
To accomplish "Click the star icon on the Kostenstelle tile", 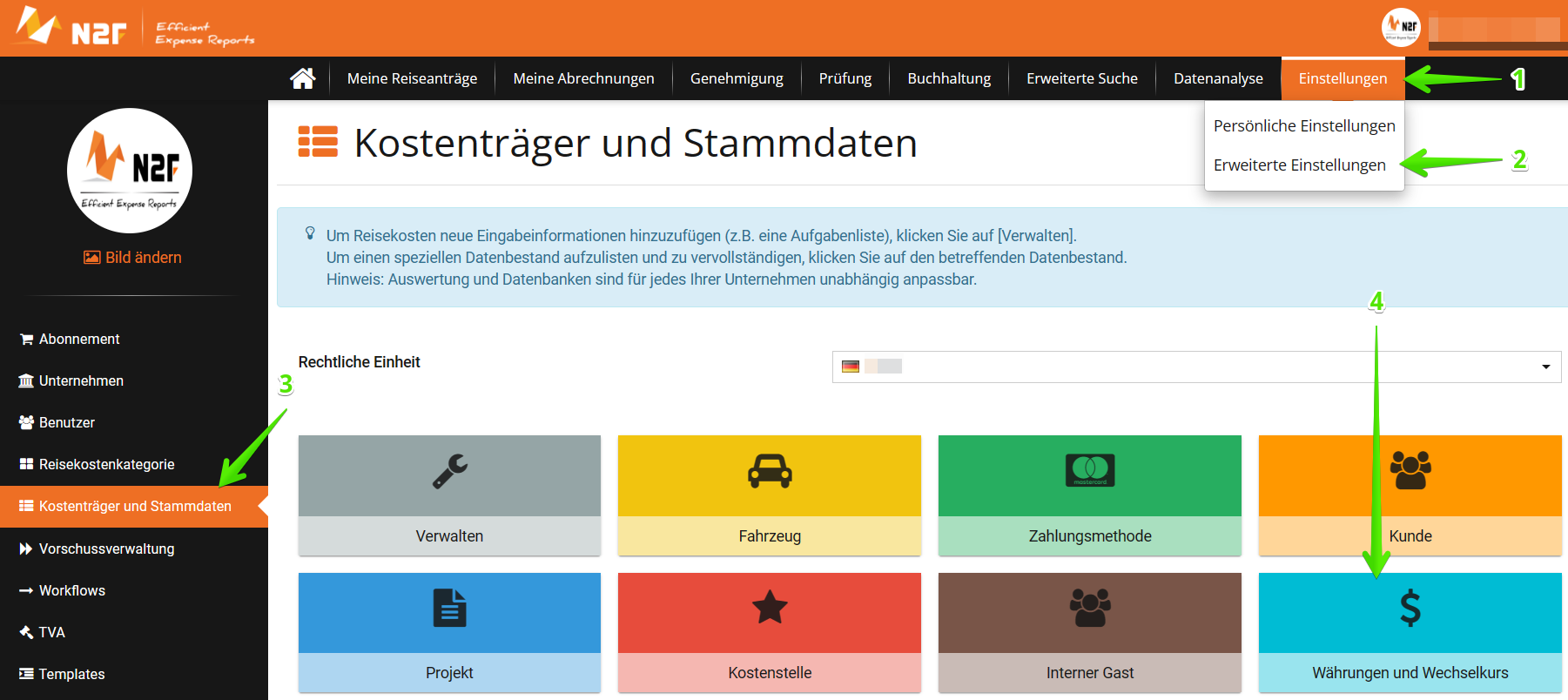I will click(x=770, y=607).
